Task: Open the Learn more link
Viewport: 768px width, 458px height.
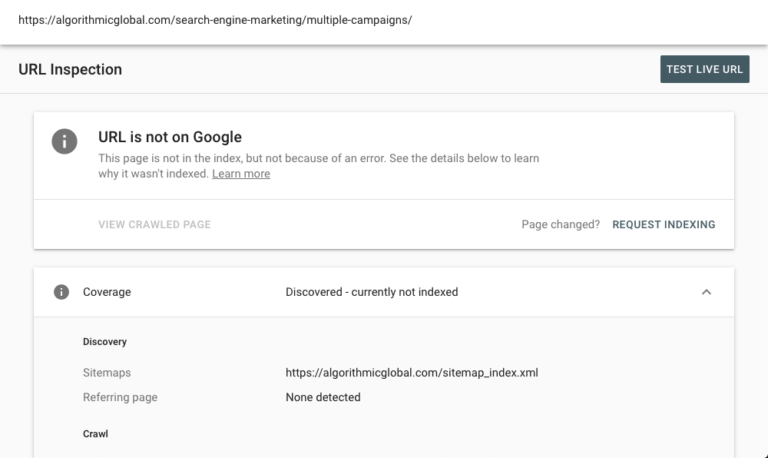Action: tap(240, 174)
